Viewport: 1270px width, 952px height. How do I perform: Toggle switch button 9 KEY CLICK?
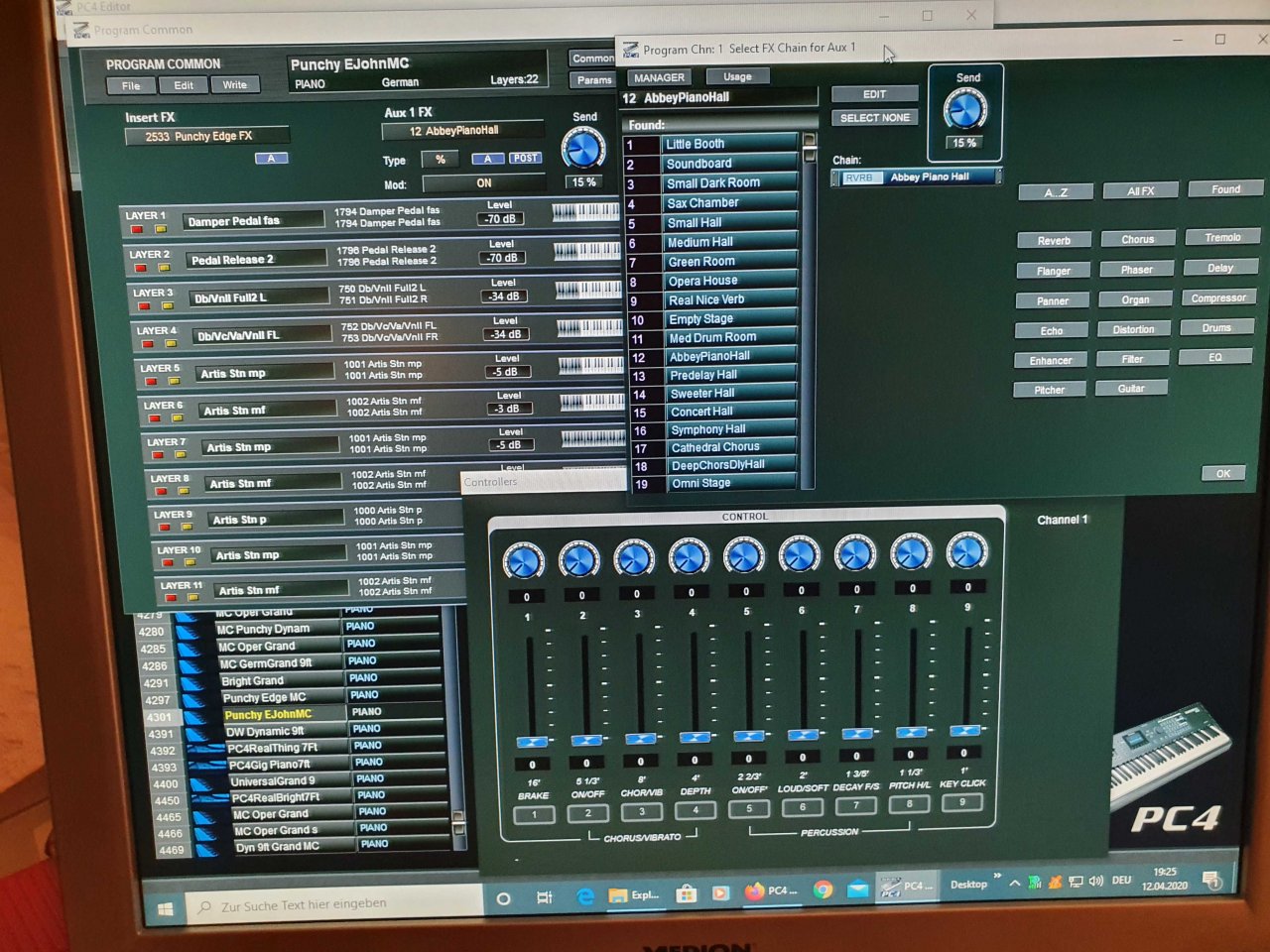(962, 802)
